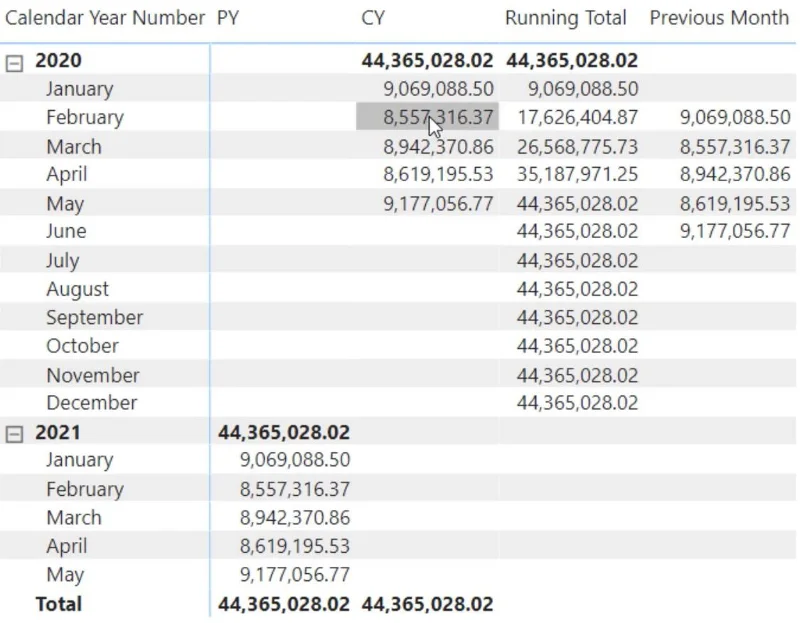Viewport: 800px width, 623px height.
Task: Select the October row label
Action: coord(83,346)
